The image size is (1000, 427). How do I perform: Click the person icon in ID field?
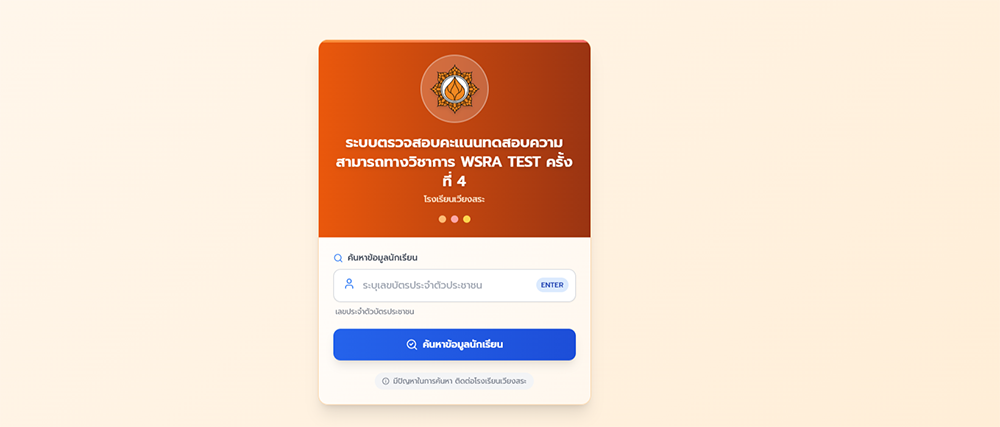(349, 284)
